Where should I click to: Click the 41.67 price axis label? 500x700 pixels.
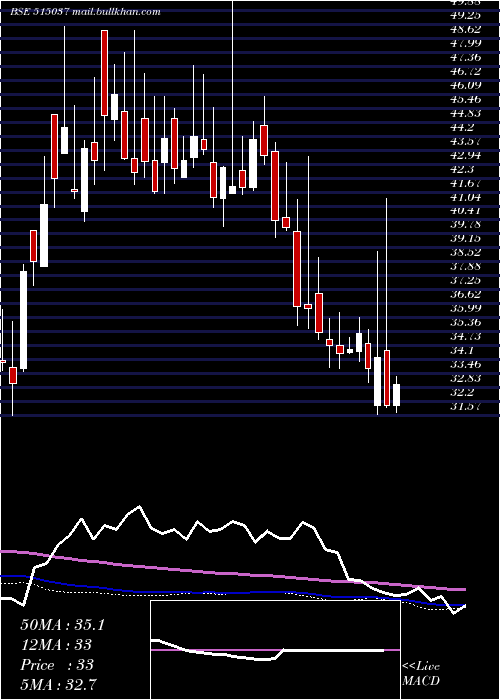click(x=465, y=183)
